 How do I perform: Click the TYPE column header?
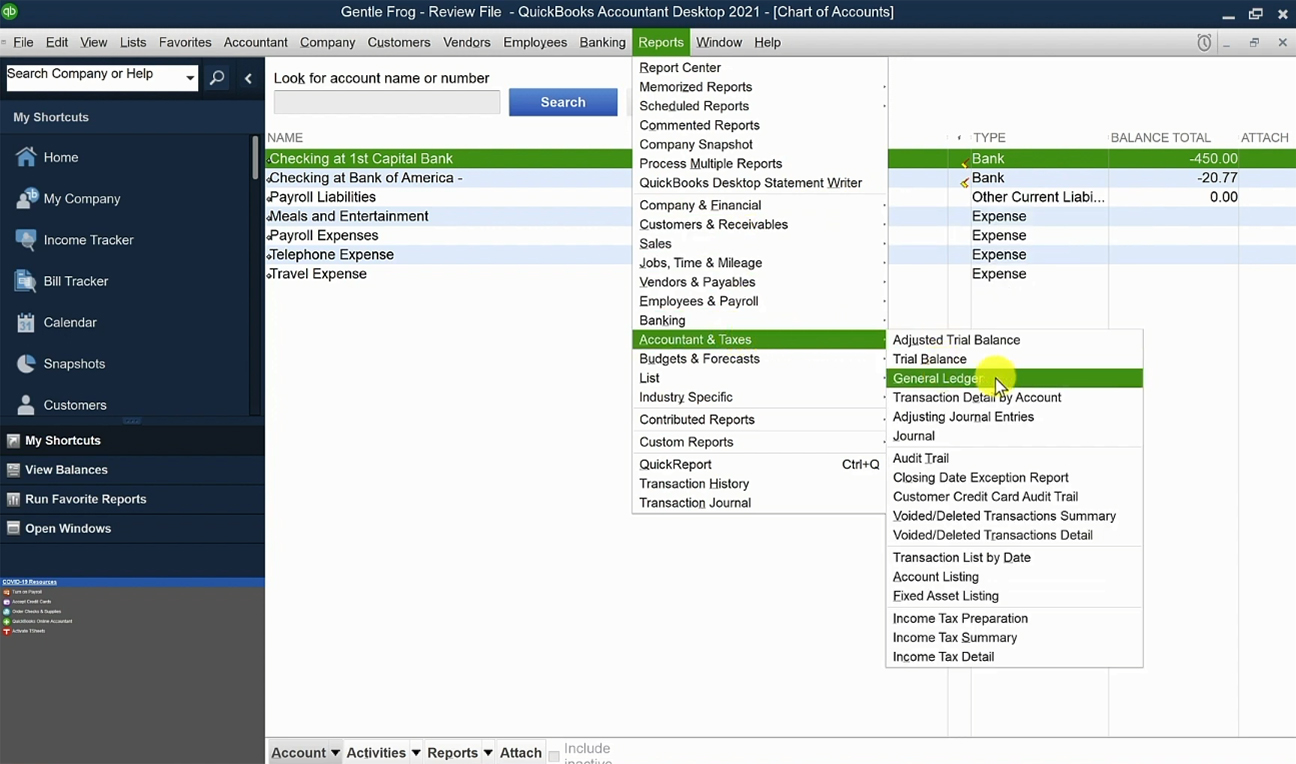pyautogui.click(x=989, y=138)
